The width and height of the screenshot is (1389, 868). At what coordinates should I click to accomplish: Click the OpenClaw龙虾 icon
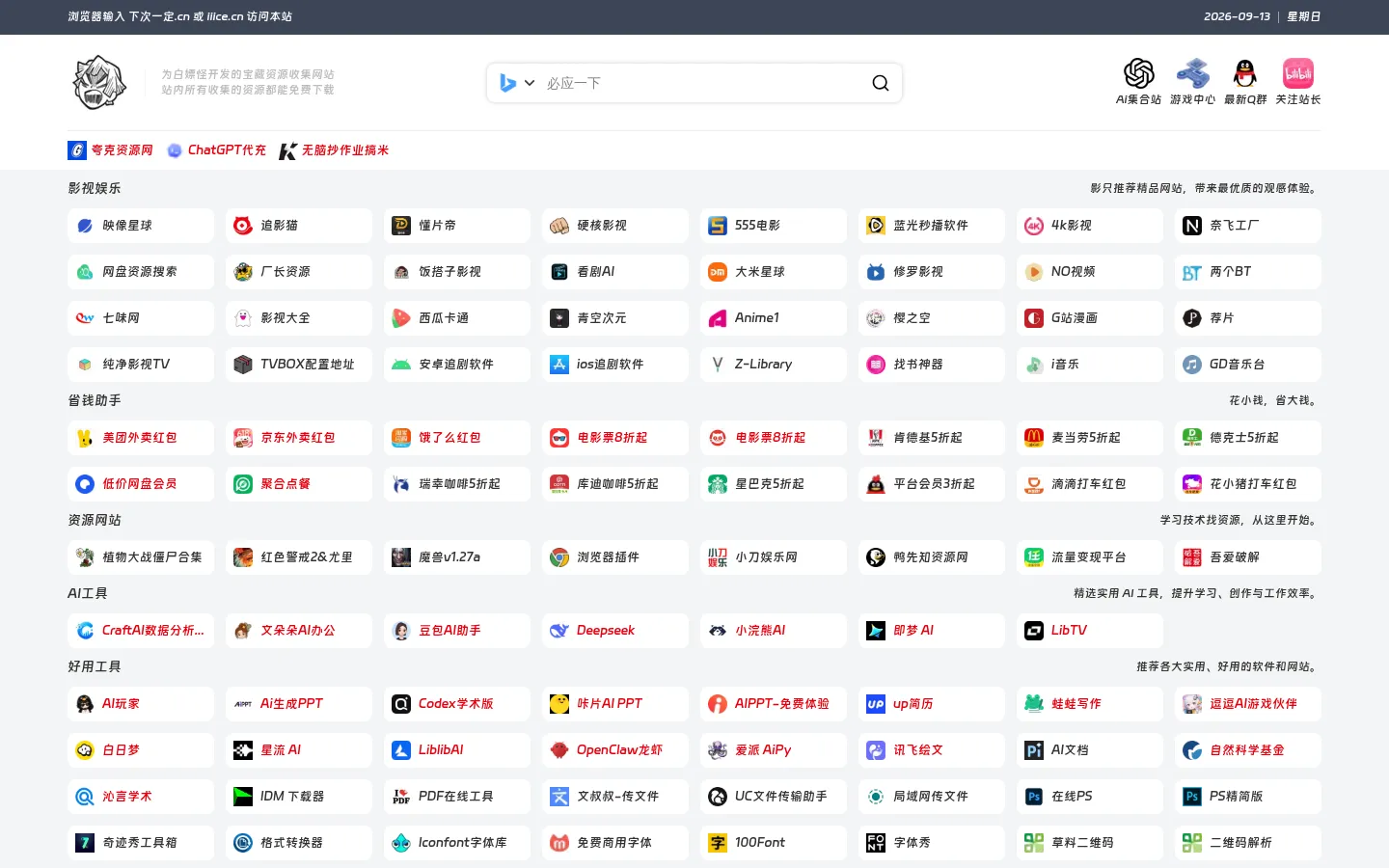click(559, 750)
